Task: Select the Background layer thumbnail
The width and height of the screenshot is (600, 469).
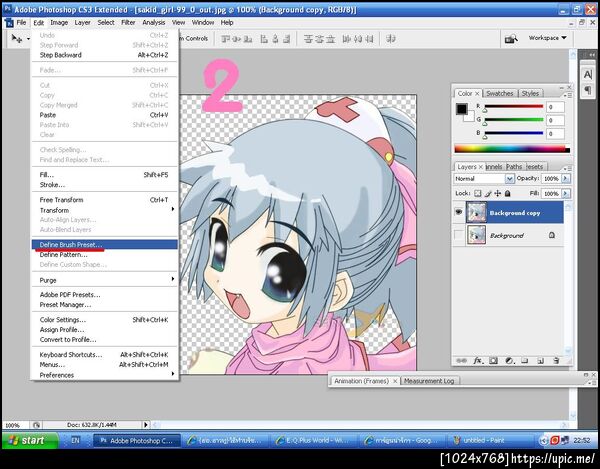Action: coord(476,235)
